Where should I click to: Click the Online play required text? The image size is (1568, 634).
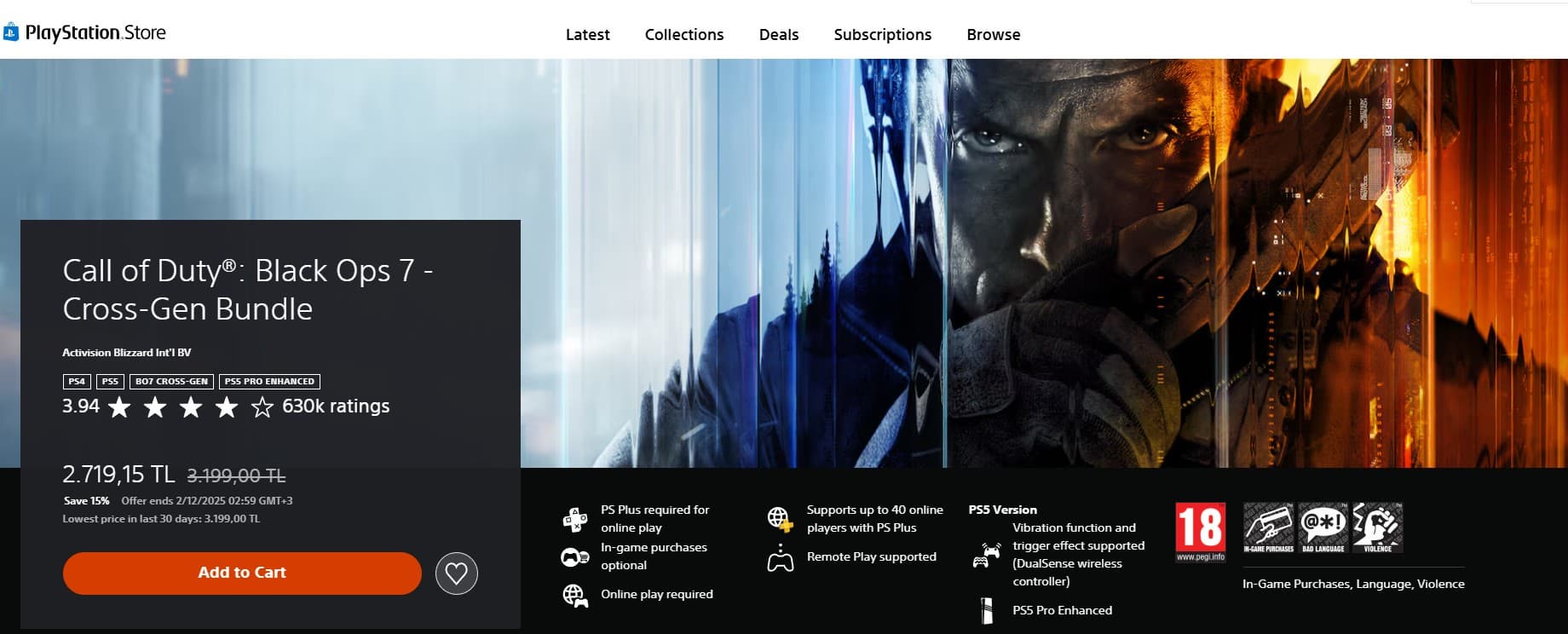[657, 595]
